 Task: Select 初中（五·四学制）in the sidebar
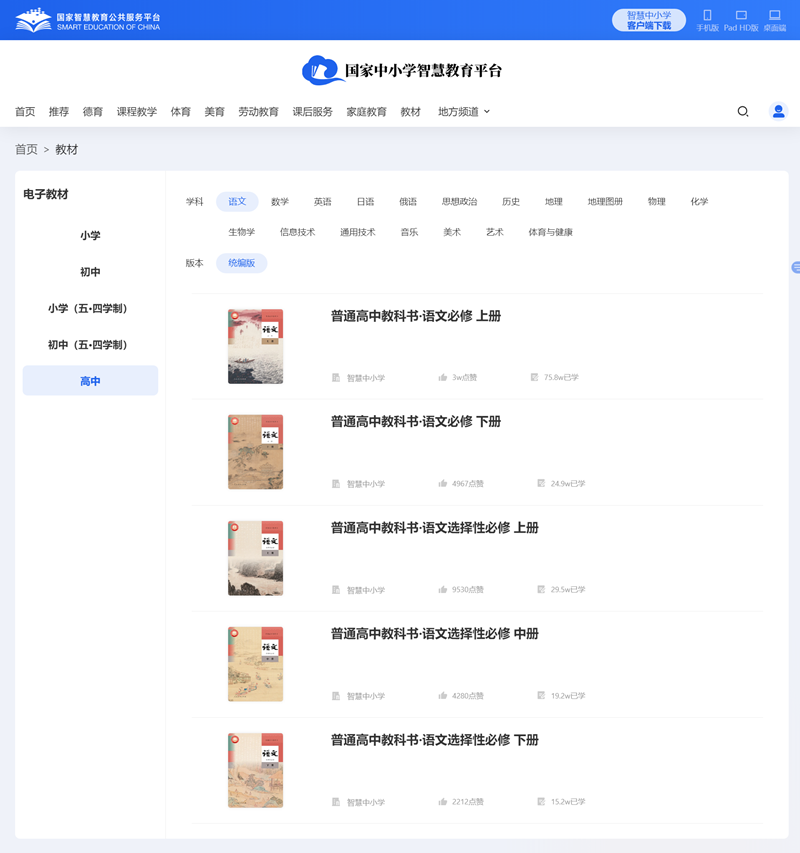tap(90, 343)
